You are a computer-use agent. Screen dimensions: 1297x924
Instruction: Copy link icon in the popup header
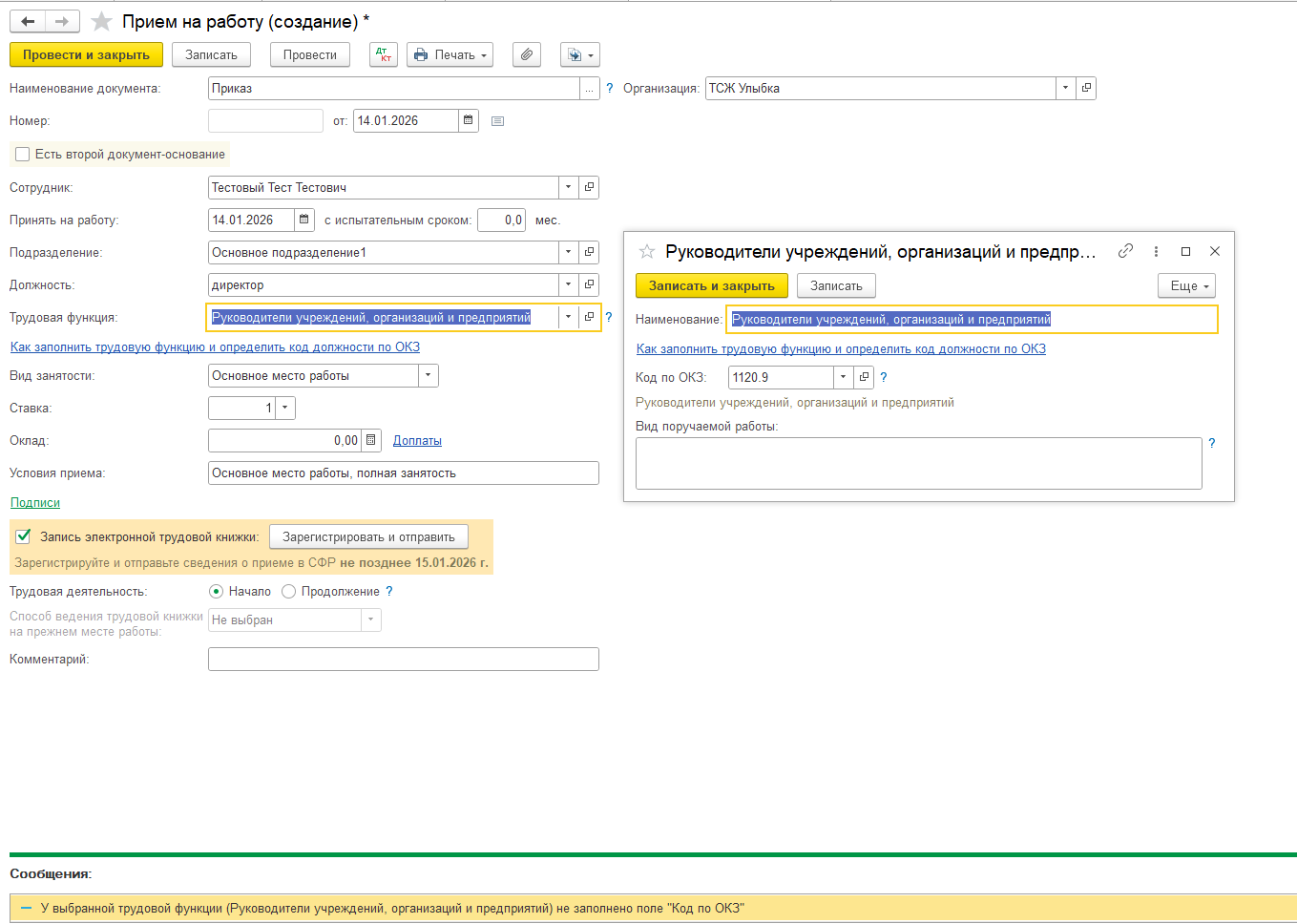coord(1126,251)
